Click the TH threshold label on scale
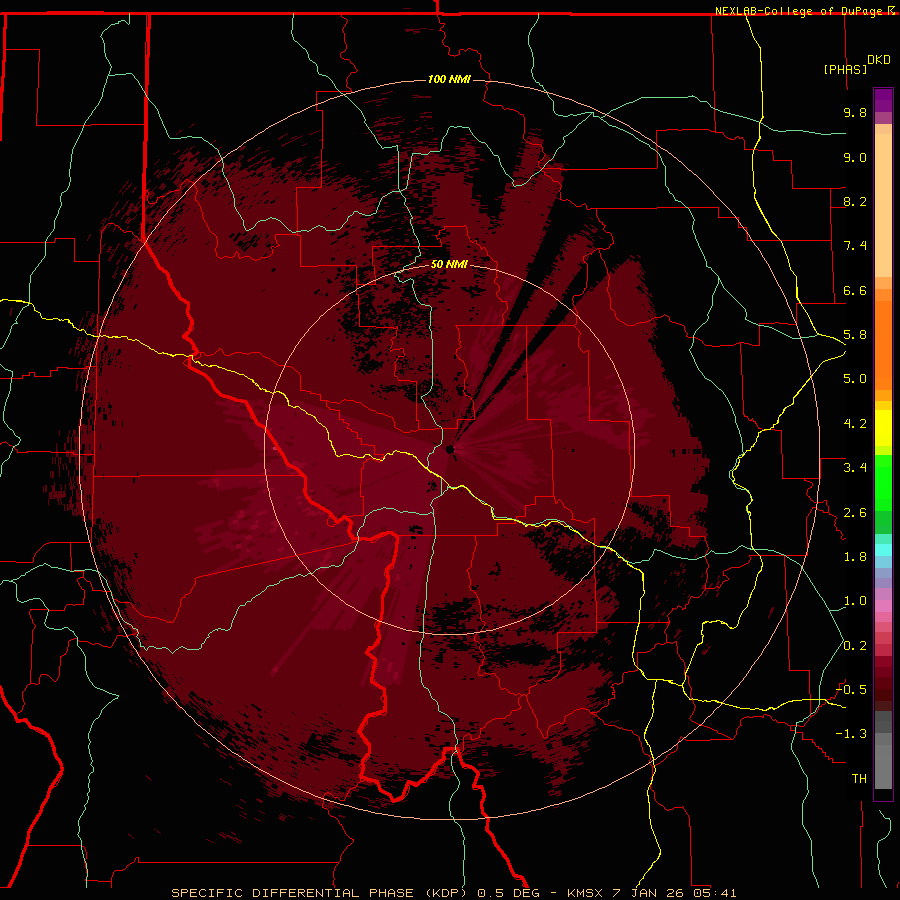900x900 pixels. pos(859,779)
